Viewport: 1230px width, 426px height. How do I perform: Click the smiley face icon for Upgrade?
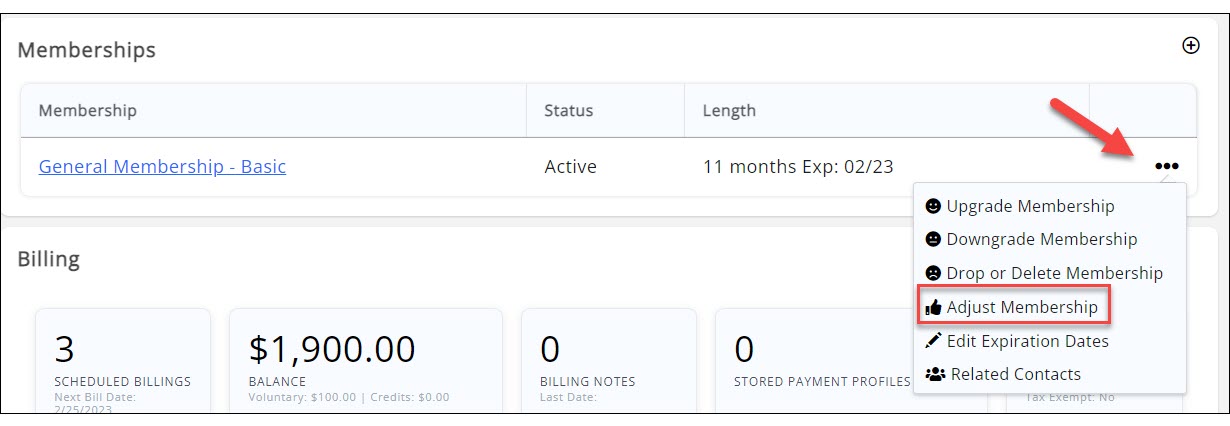point(933,207)
